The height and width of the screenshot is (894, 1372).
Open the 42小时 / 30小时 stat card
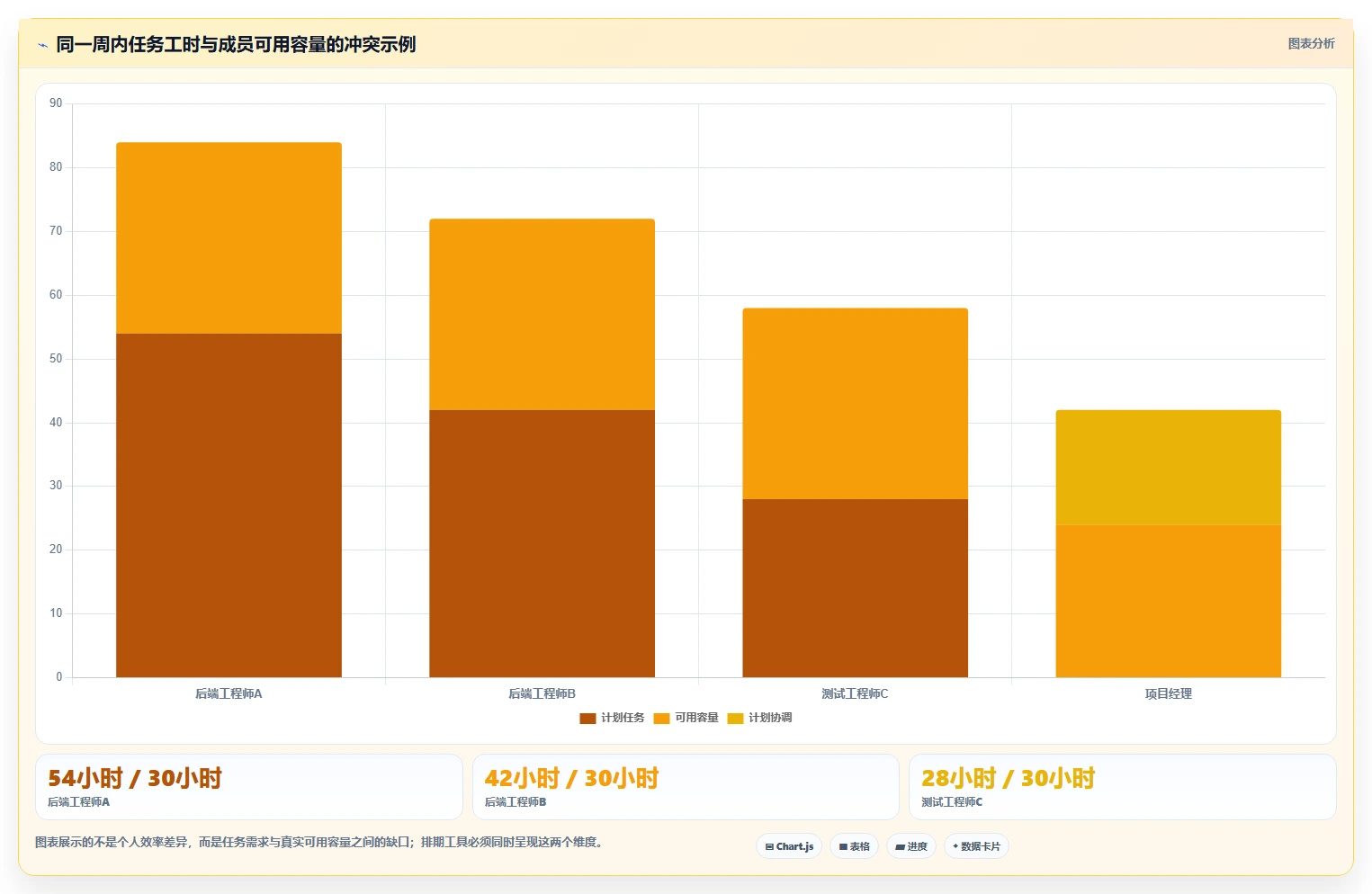click(x=686, y=787)
